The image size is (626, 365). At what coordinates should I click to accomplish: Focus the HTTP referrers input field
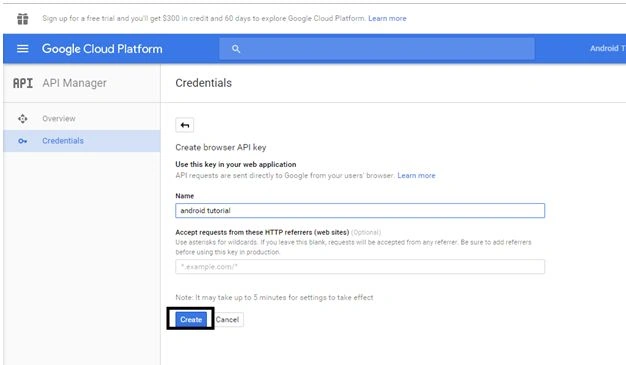click(360, 266)
